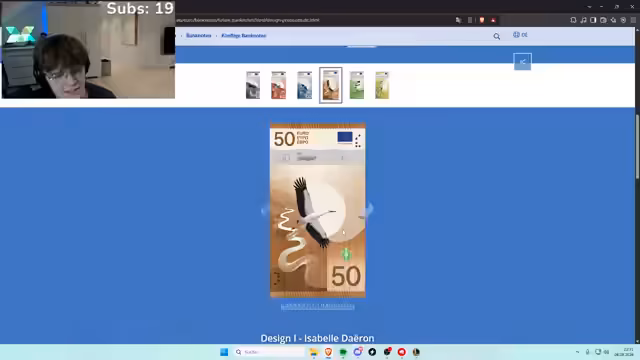
Task: Open the browser sidebar panel icon
Action: pyautogui.click(x=593, y=20)
